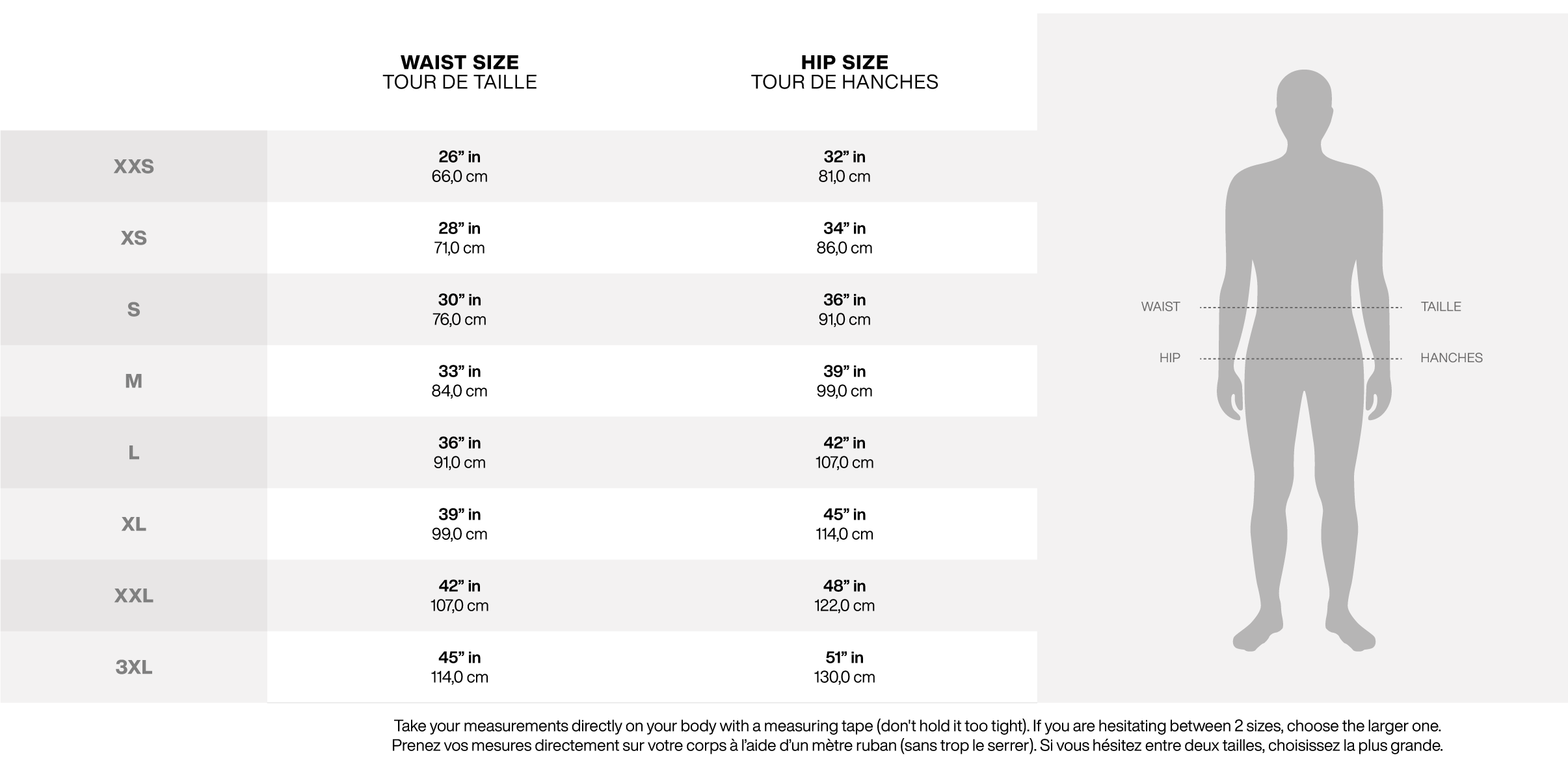The height and width of the screenshot is (781, 1568).
Task: Click the XXL size row label
Action: [x=134, y=596]
